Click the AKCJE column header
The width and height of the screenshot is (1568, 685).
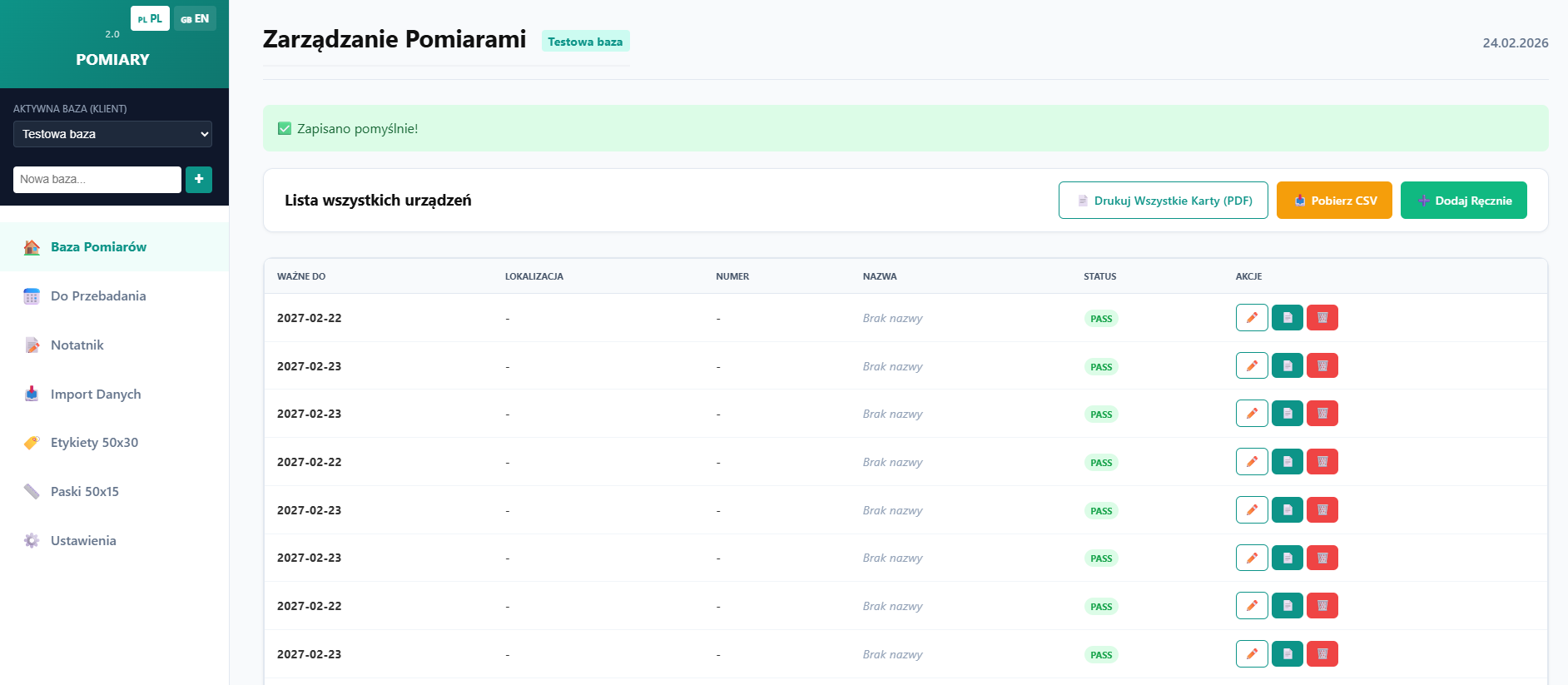pos(1249,276)
